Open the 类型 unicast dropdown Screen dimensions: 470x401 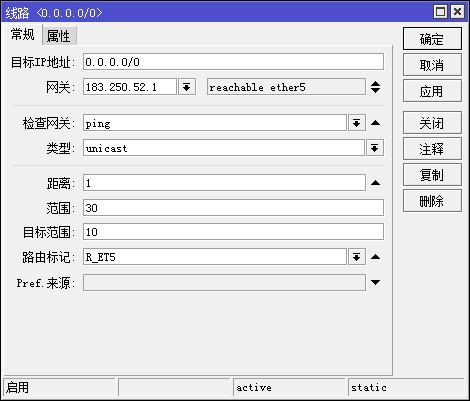[375, 148]
